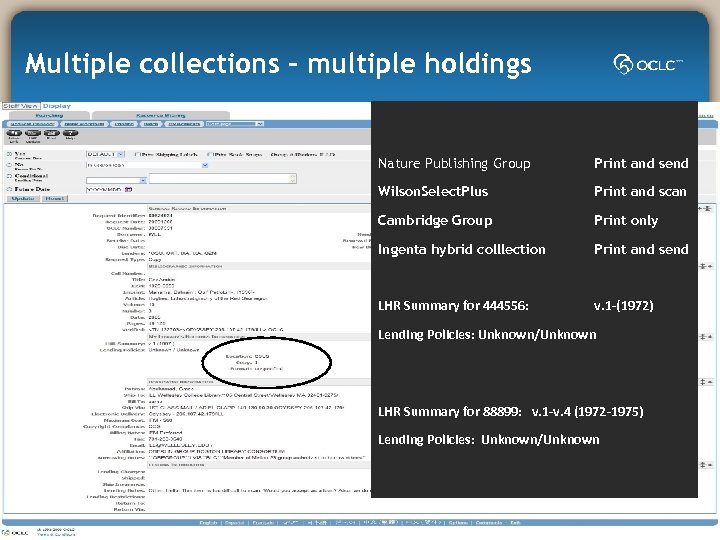The height and width of the screenshot is (540, 720).
Task: Switch to the Resource Sharing tab
Action: [x=160, y=115]
